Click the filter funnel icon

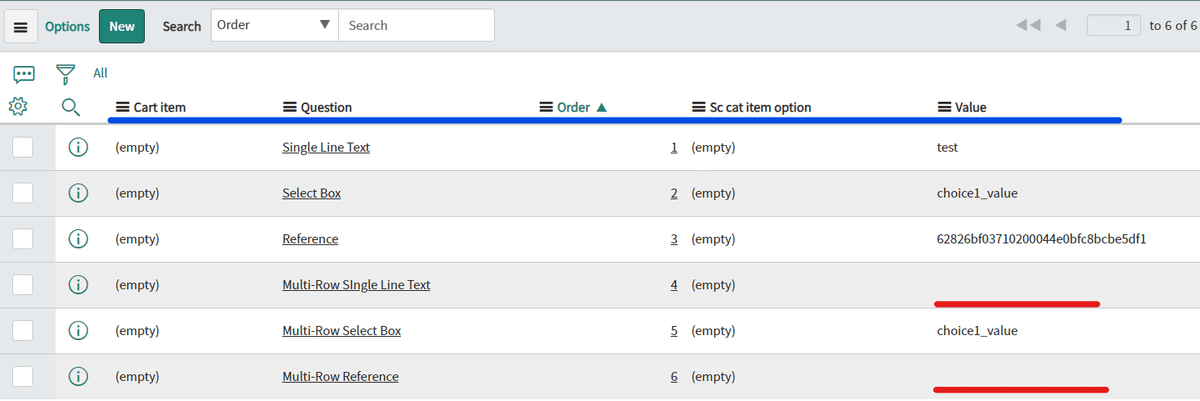66,74
